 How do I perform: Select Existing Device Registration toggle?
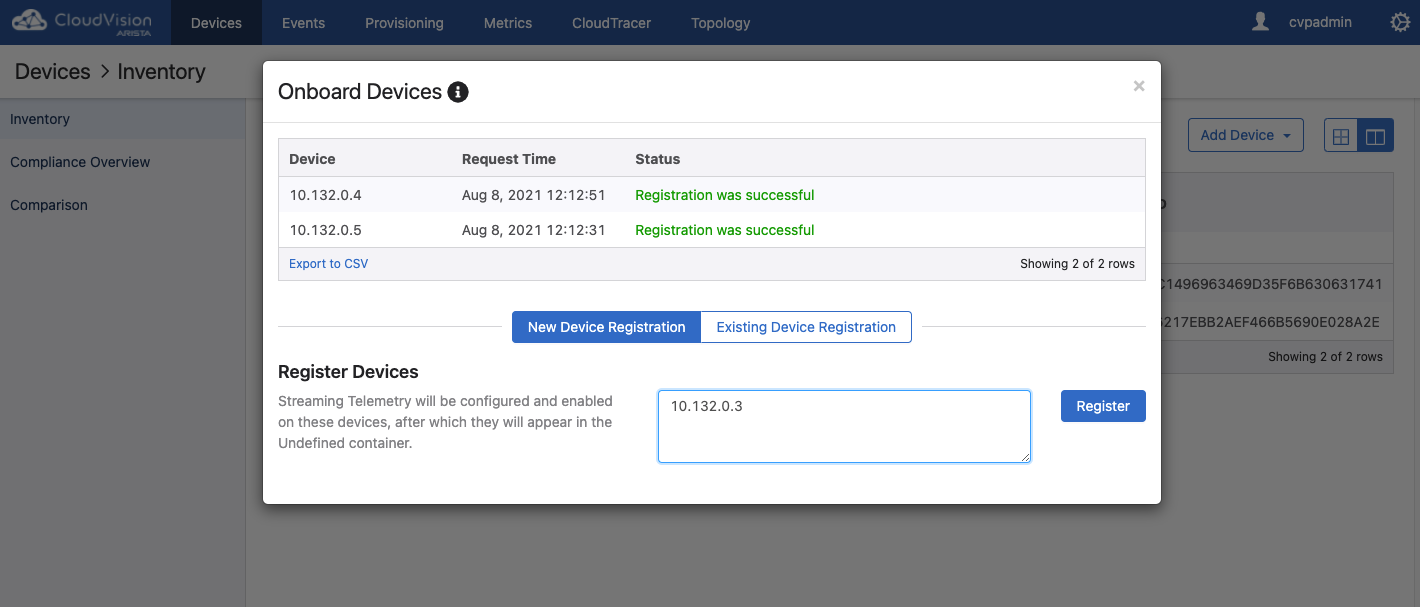click(805, 327)
